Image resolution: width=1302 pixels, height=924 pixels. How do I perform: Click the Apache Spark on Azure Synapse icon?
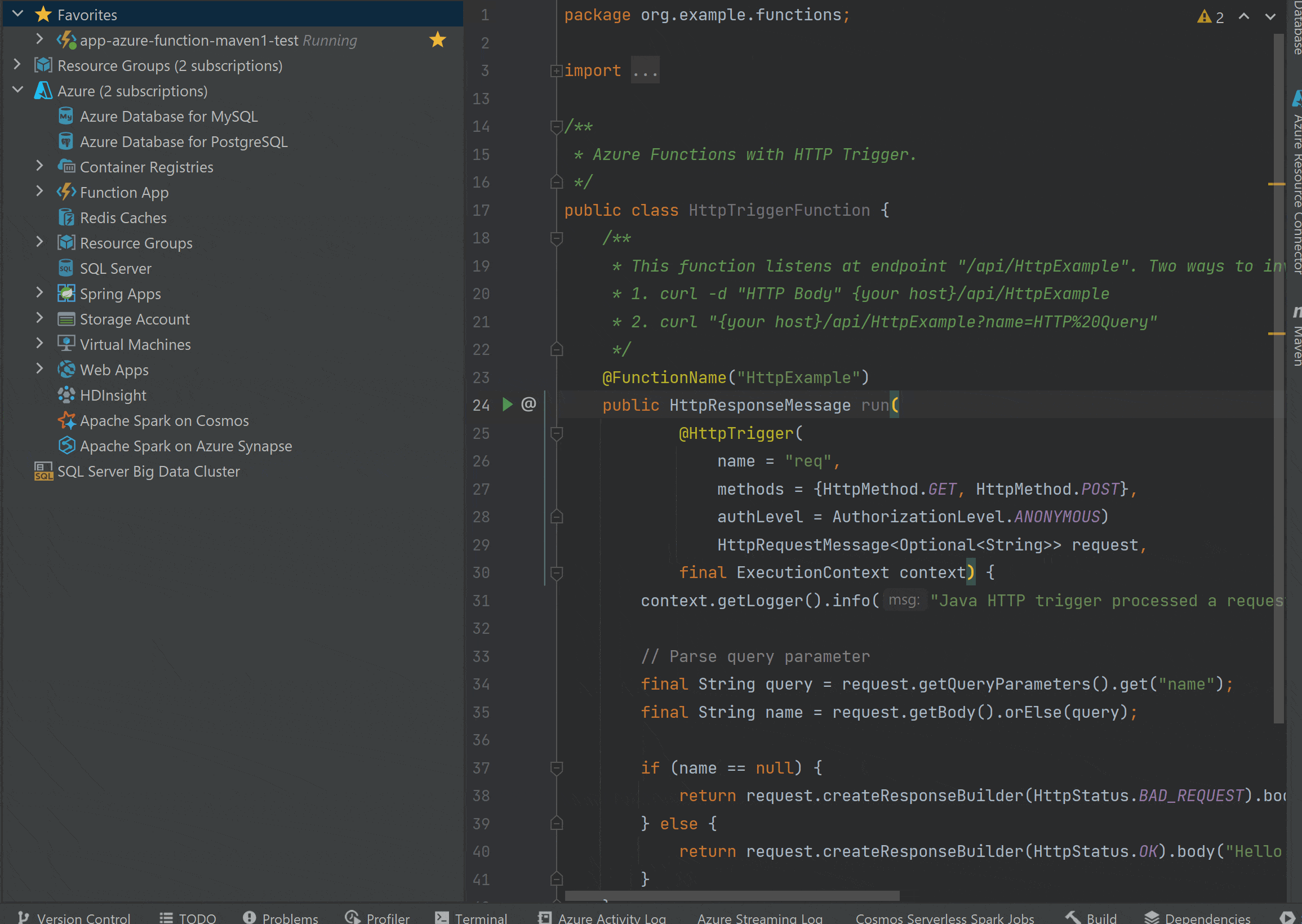tap(66, 445)
